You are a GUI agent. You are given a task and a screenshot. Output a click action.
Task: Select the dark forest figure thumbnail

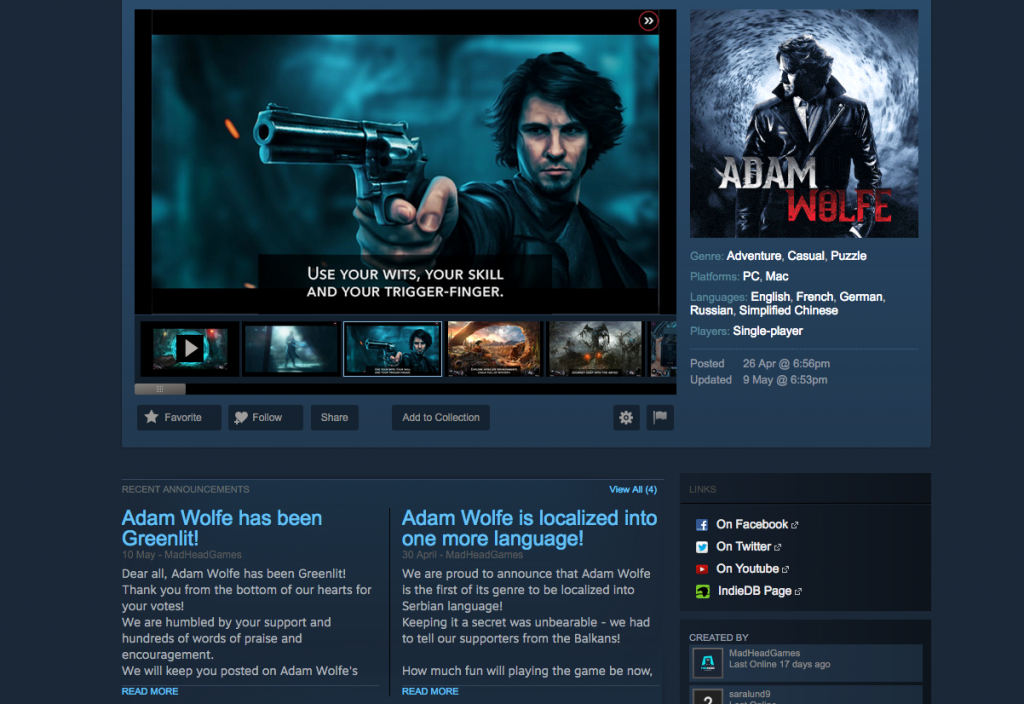pos(291,349)
